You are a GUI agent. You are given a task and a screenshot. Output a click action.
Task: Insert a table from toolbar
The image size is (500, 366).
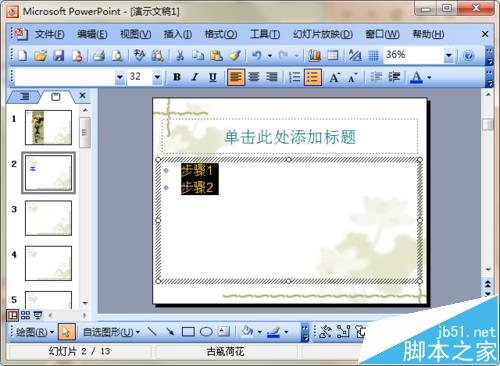click(x=332, y=55)
